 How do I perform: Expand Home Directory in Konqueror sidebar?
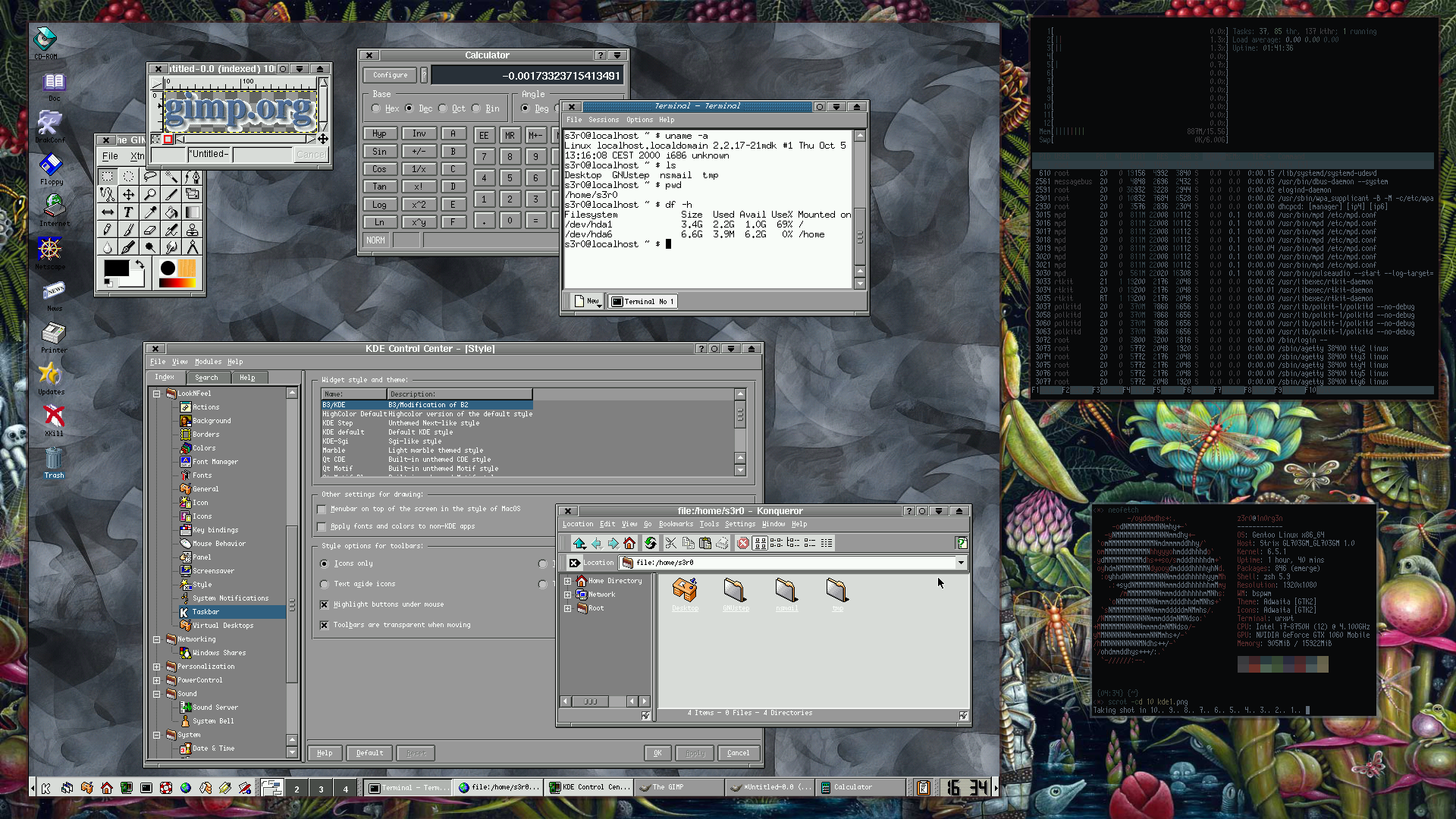[567, 582]
